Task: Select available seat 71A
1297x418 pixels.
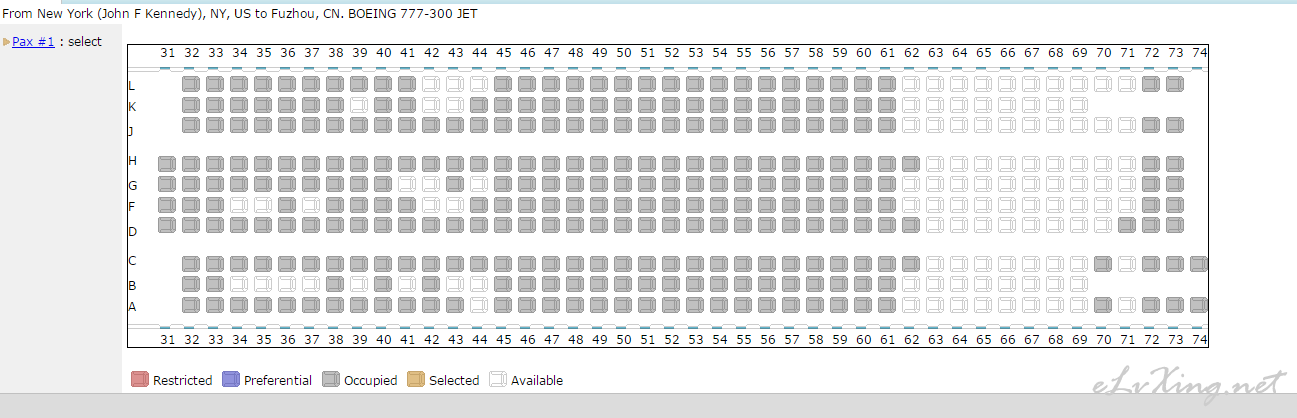Action: 1127,304
